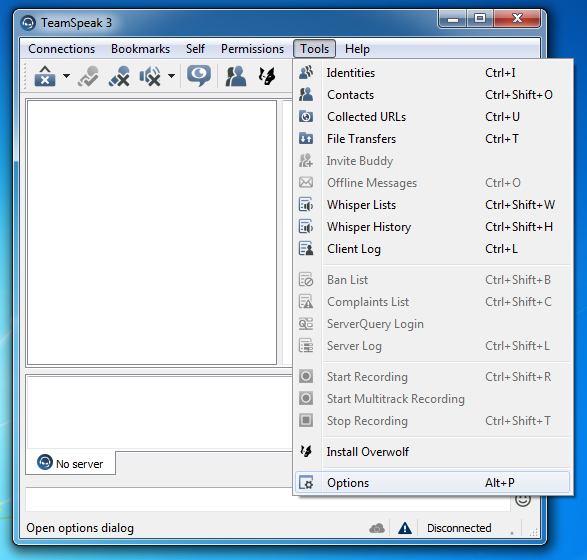Click the Ban List menu entry
Viewport: 587px width, 560px height.
tap(432, 280)
